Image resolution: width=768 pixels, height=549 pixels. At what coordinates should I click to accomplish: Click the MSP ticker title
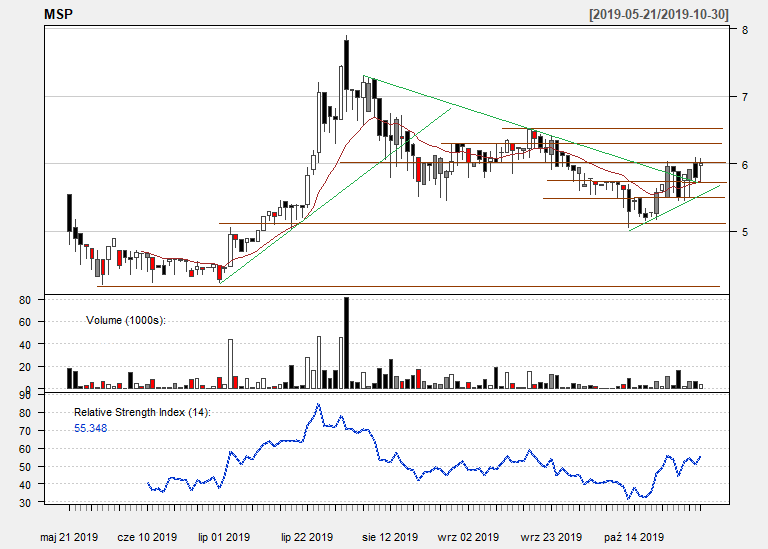coord(58,14)
